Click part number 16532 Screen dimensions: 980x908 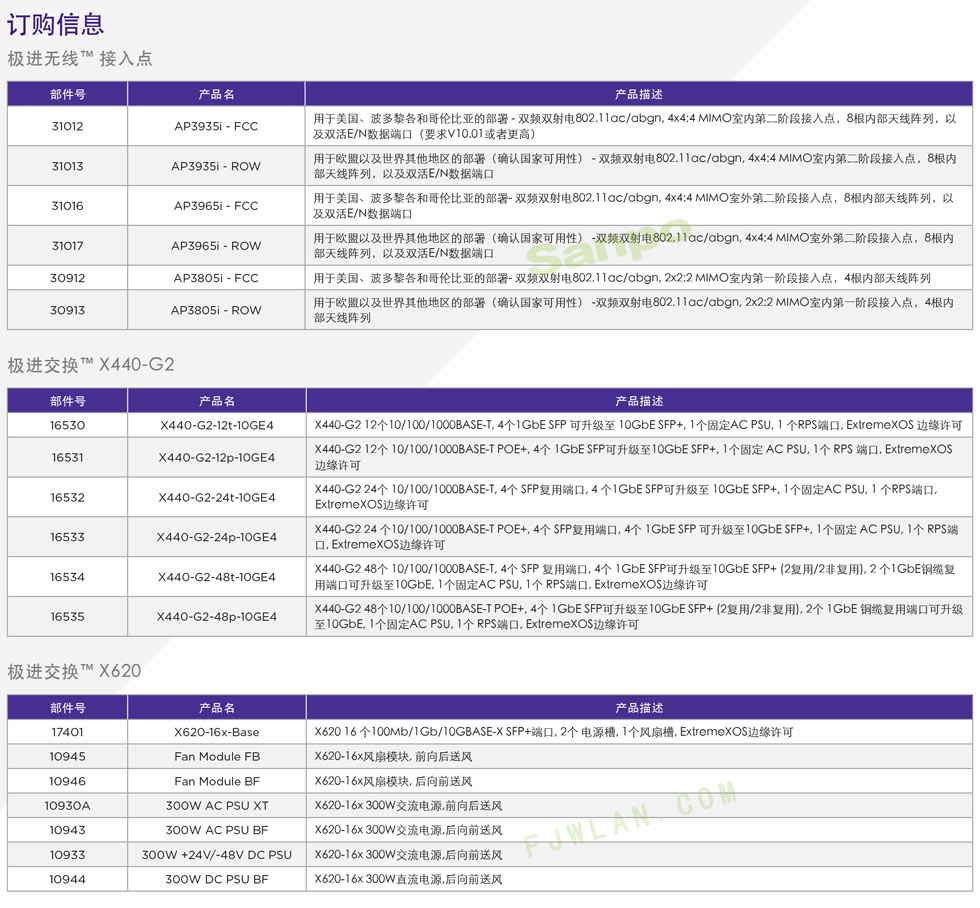click(68, 497)
